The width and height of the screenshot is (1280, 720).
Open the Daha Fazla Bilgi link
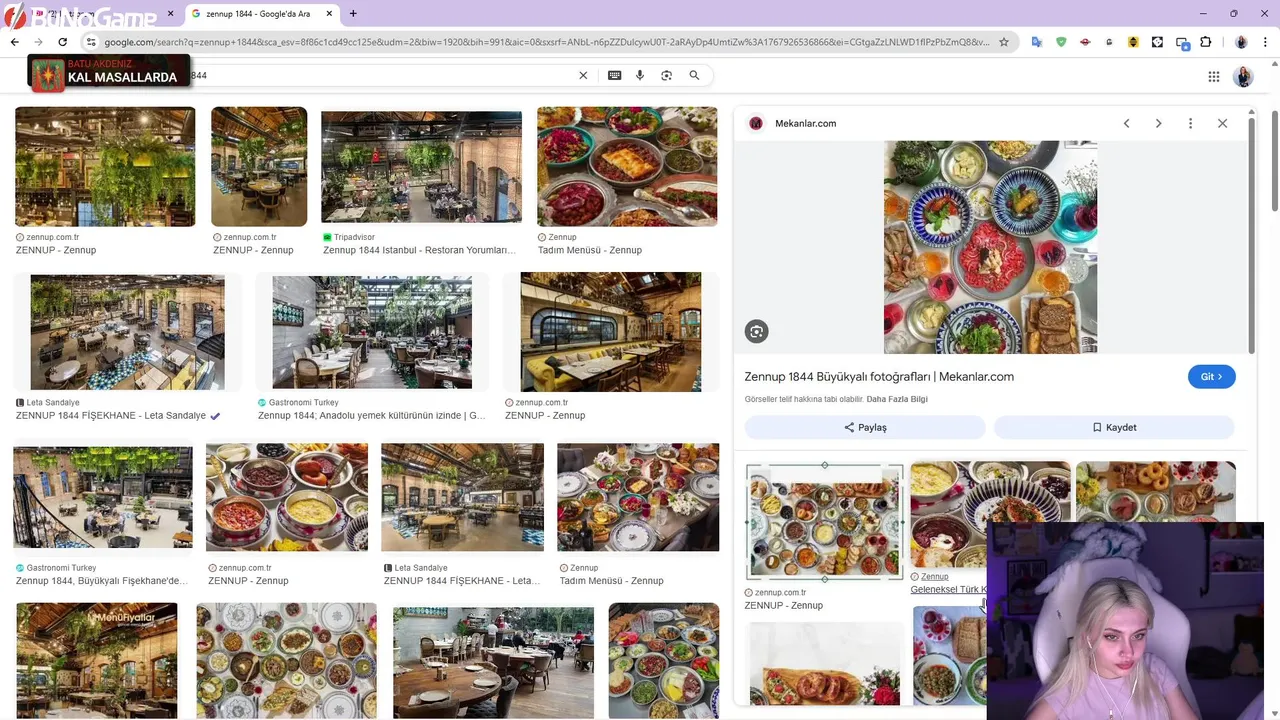pos(897,399)
